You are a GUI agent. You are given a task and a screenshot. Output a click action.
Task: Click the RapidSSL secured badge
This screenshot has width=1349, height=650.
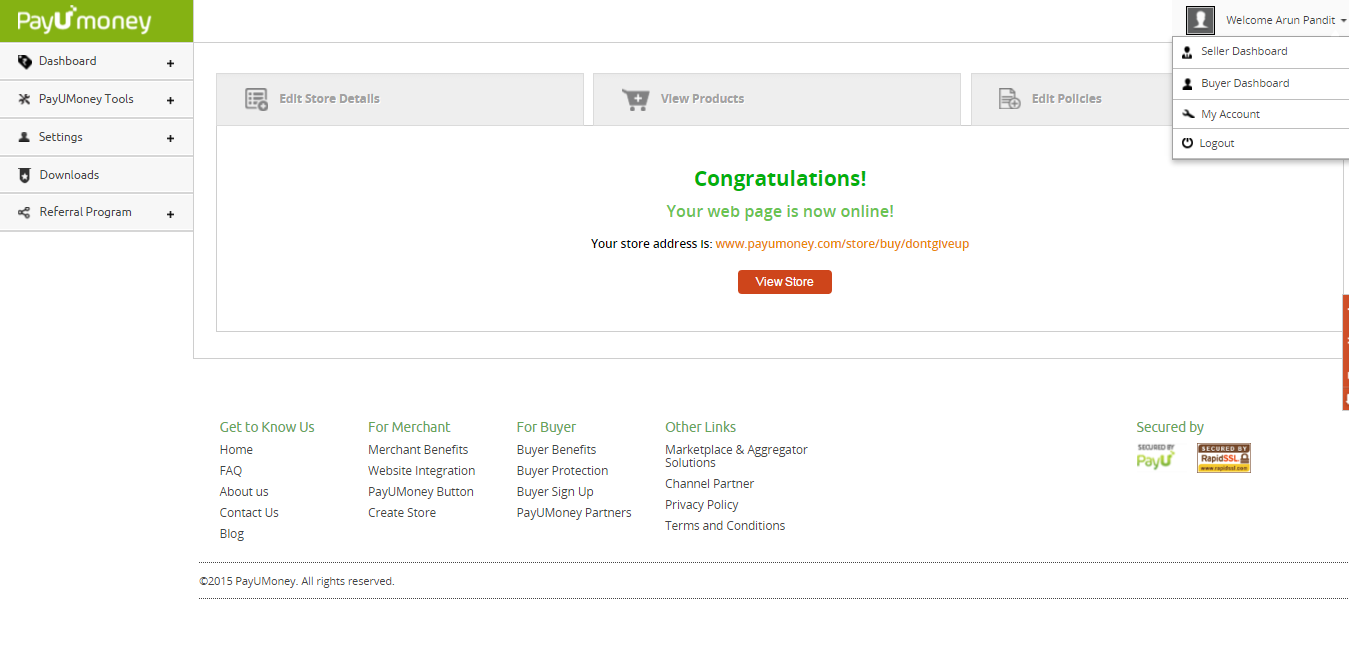(1224, 458)
